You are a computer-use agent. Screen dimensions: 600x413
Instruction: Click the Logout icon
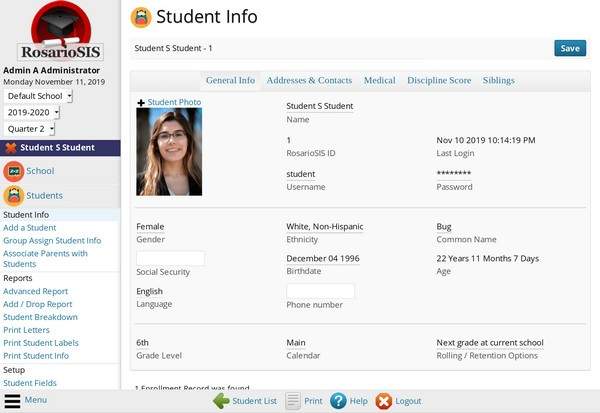[384, 401]
